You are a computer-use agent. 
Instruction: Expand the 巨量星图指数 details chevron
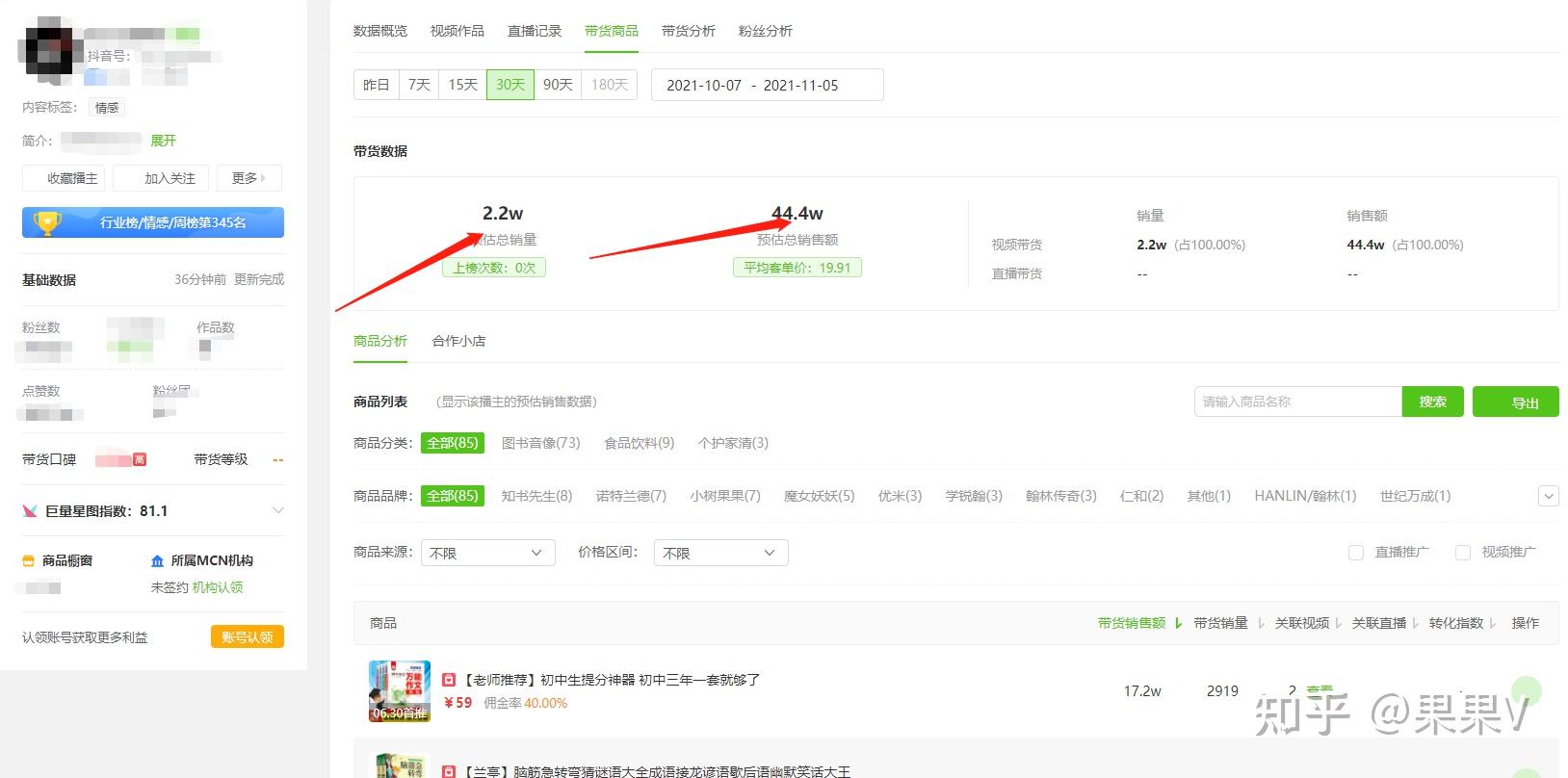tap(278, 510)
